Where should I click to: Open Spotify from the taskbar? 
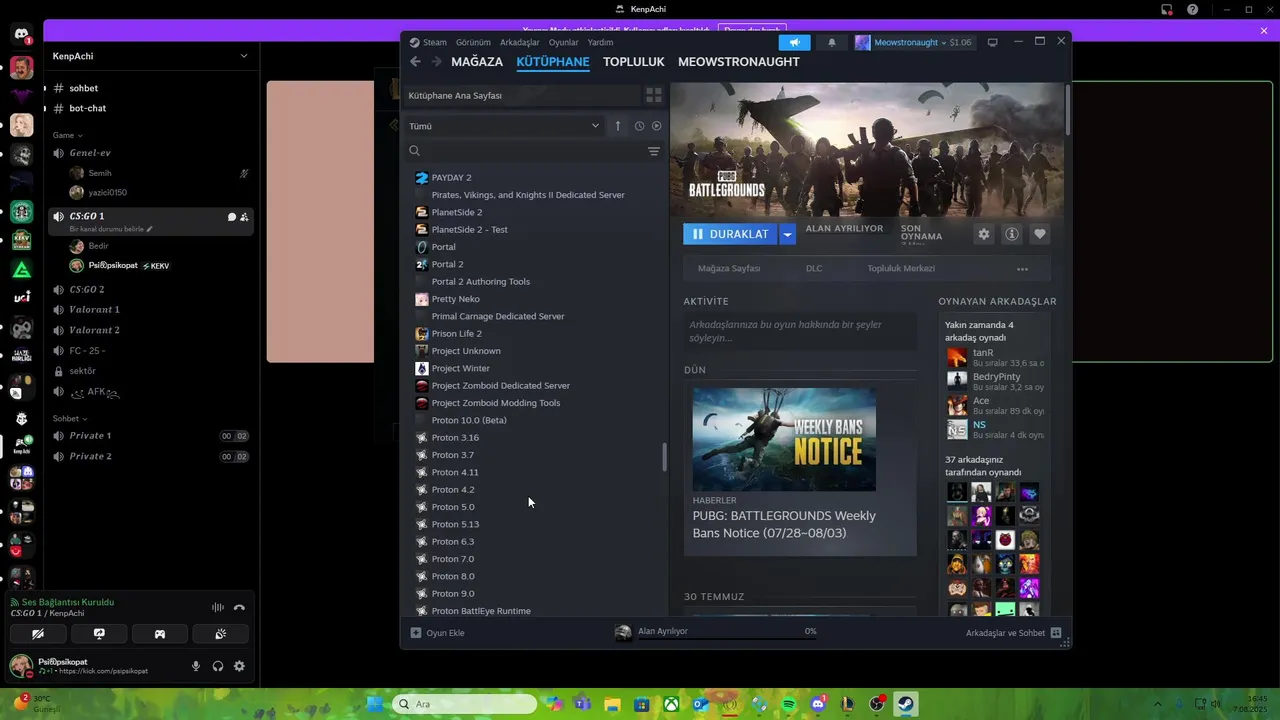789,704
